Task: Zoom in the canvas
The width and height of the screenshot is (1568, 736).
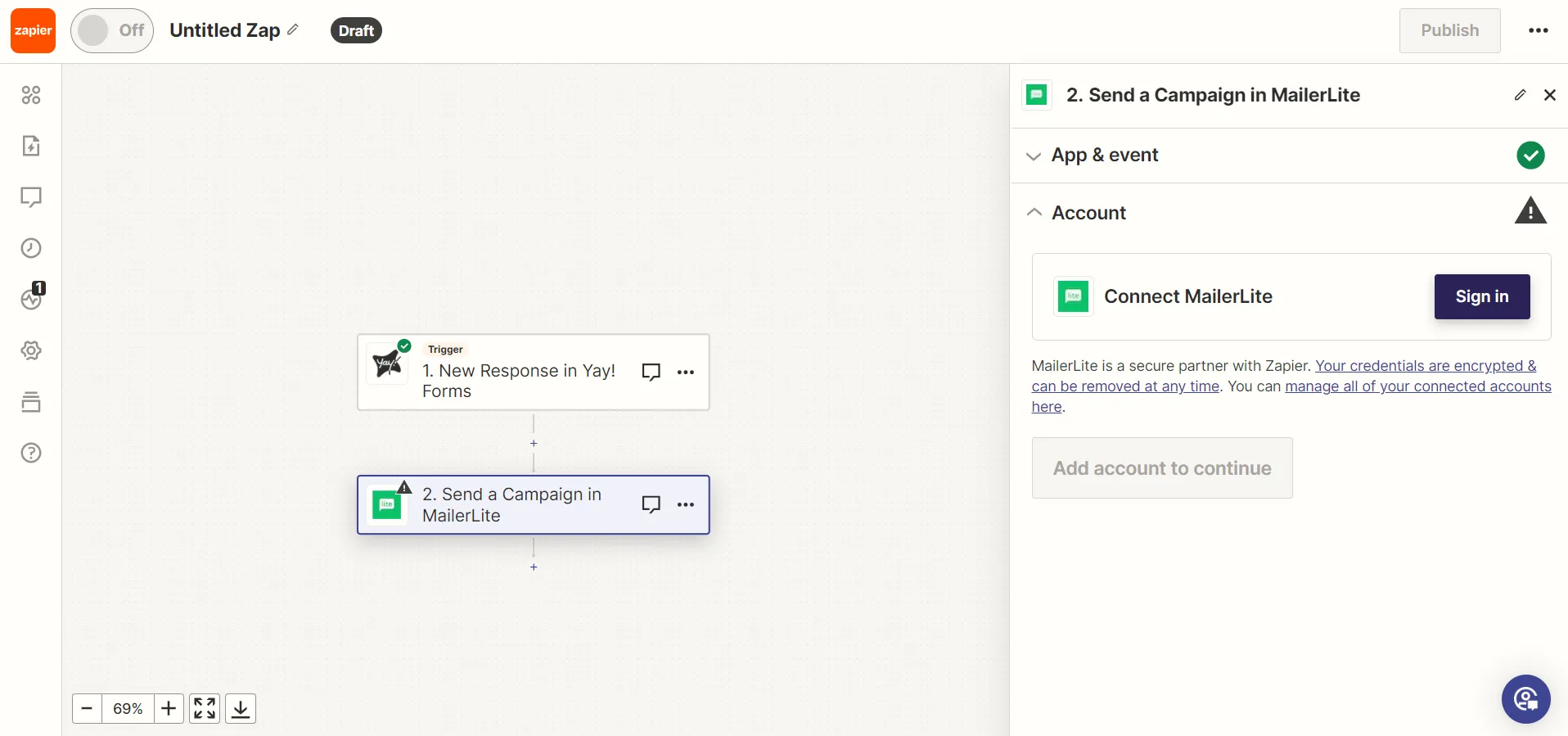Action: coord(169,708)
